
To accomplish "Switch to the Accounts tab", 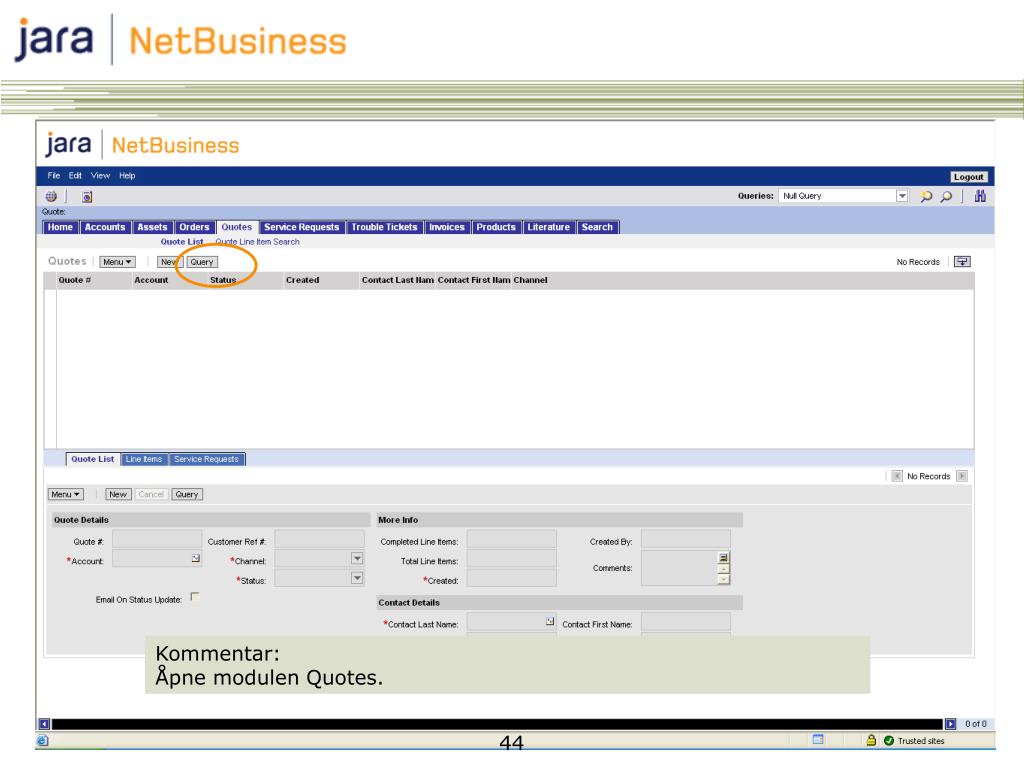I will click(104, 227).
